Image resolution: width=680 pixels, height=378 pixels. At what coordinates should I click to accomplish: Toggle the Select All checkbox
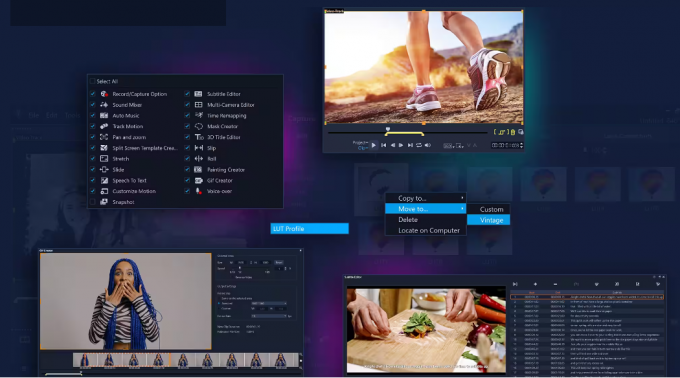click(x=92, y=81)
